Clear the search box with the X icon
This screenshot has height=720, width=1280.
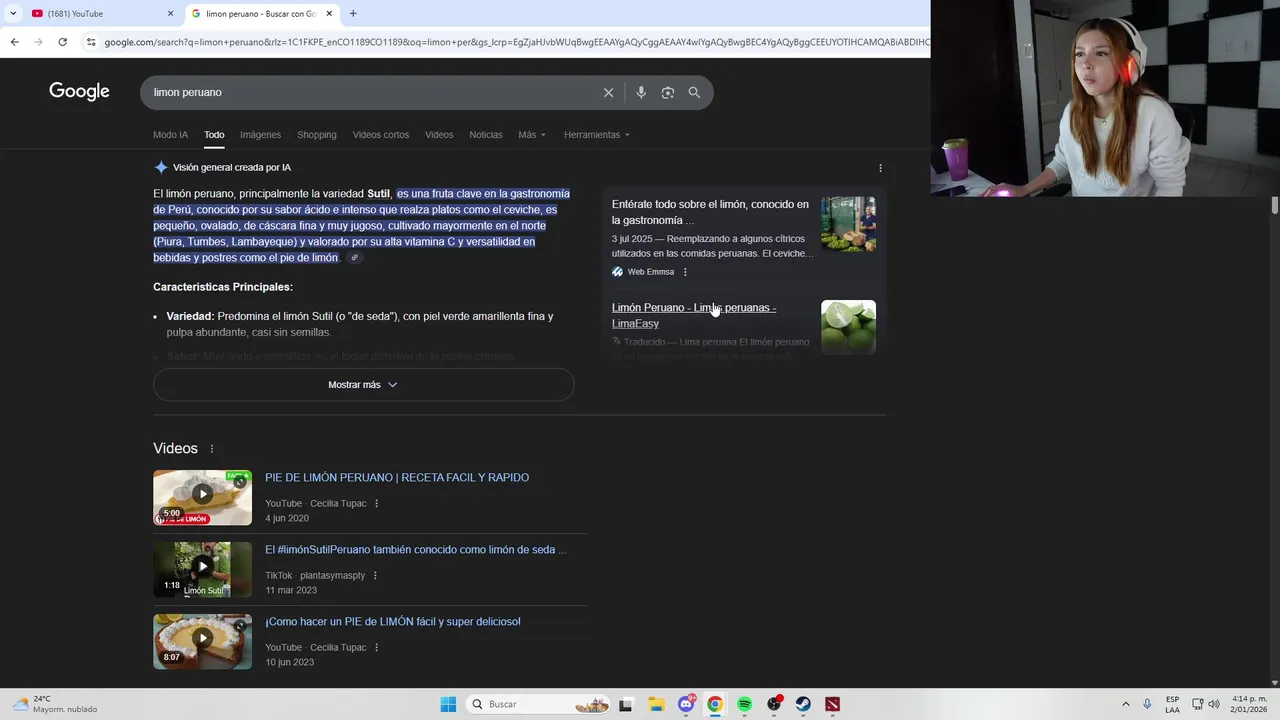(608, 92)
